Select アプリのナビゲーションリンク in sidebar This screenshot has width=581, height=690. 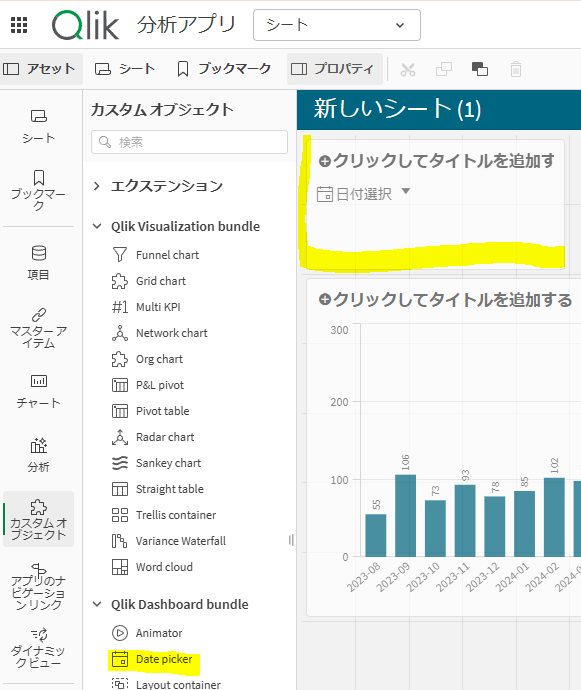(x=38, y=587)
